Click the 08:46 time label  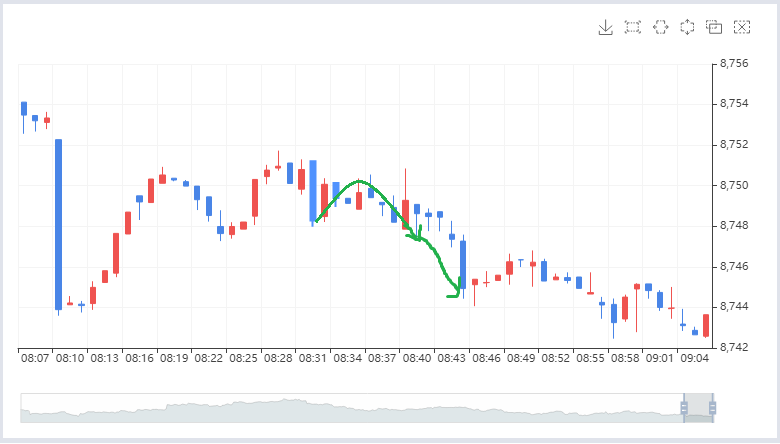(487, 358)
